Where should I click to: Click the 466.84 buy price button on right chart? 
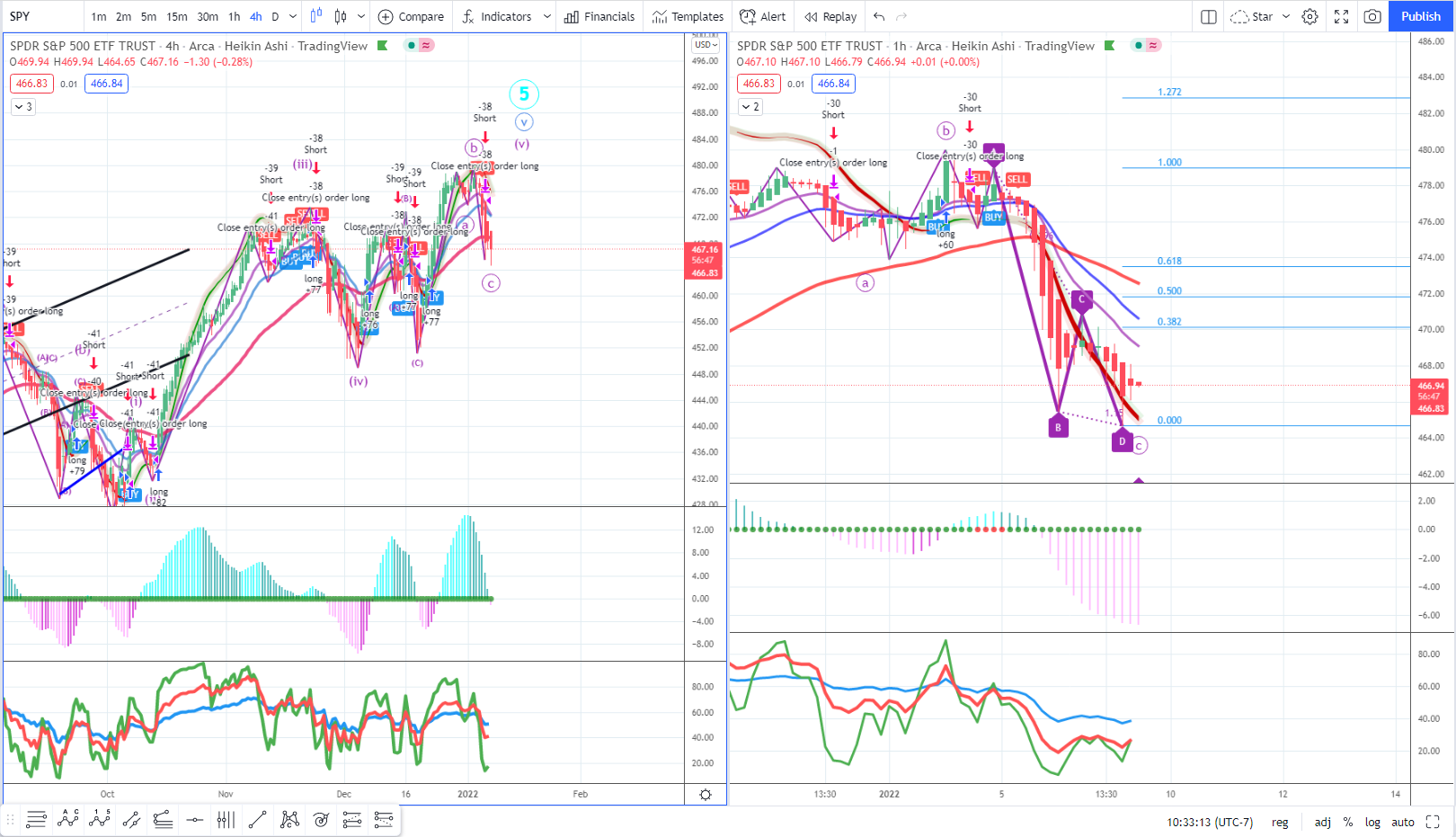[834, 84]
